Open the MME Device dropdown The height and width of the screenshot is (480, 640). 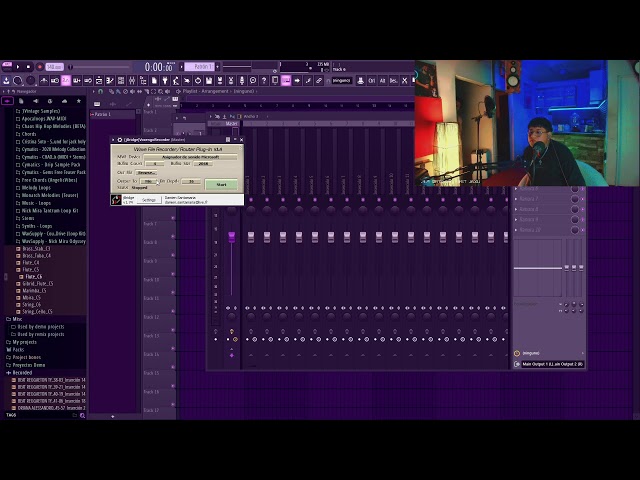pyautogui.click(x=190, y=157)
